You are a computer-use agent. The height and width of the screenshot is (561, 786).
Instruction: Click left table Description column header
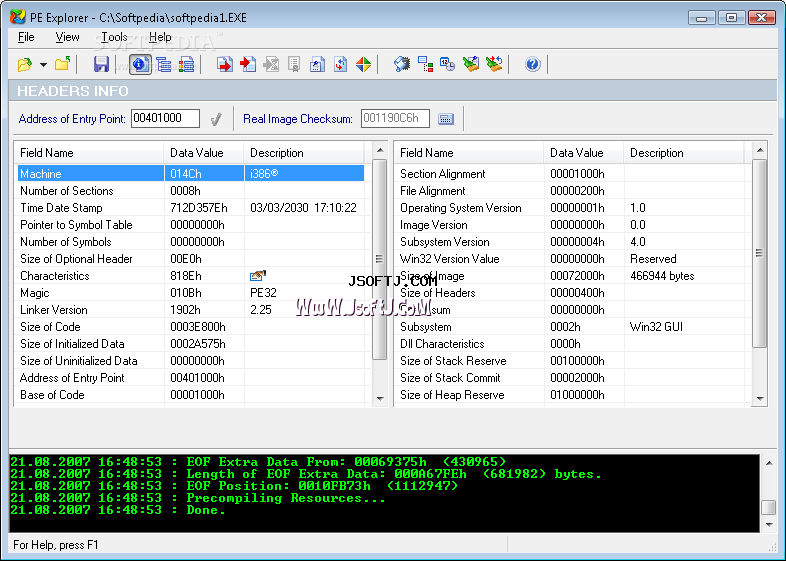pyautogui.click(x=304, y=153)
